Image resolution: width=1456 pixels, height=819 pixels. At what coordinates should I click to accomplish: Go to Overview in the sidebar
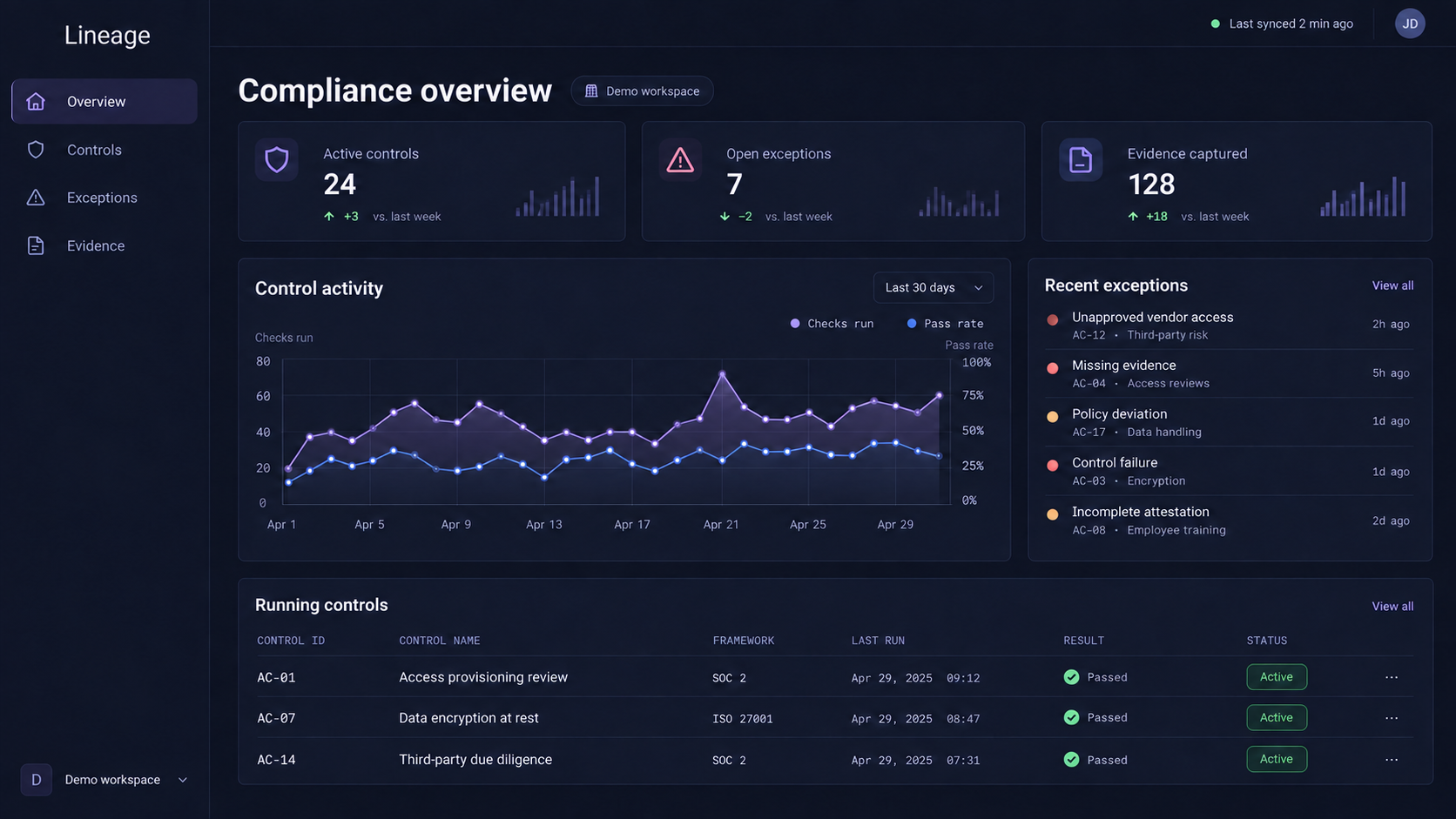coord(104,101)
